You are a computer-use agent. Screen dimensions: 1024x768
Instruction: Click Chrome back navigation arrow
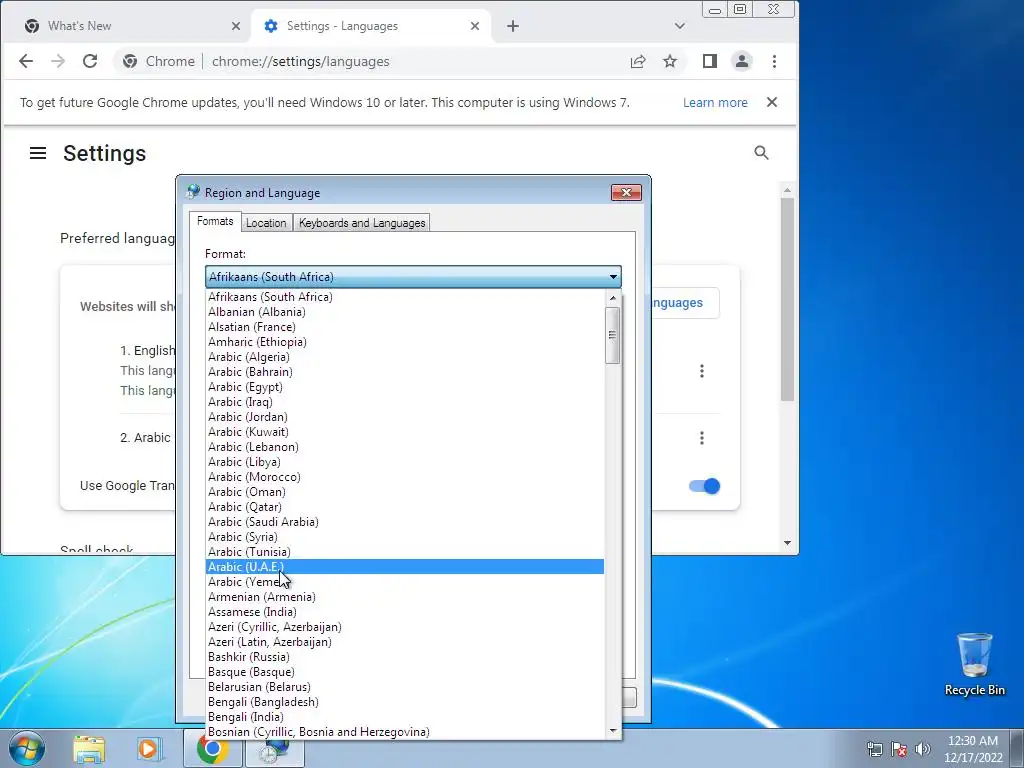[x=26, y=61]
